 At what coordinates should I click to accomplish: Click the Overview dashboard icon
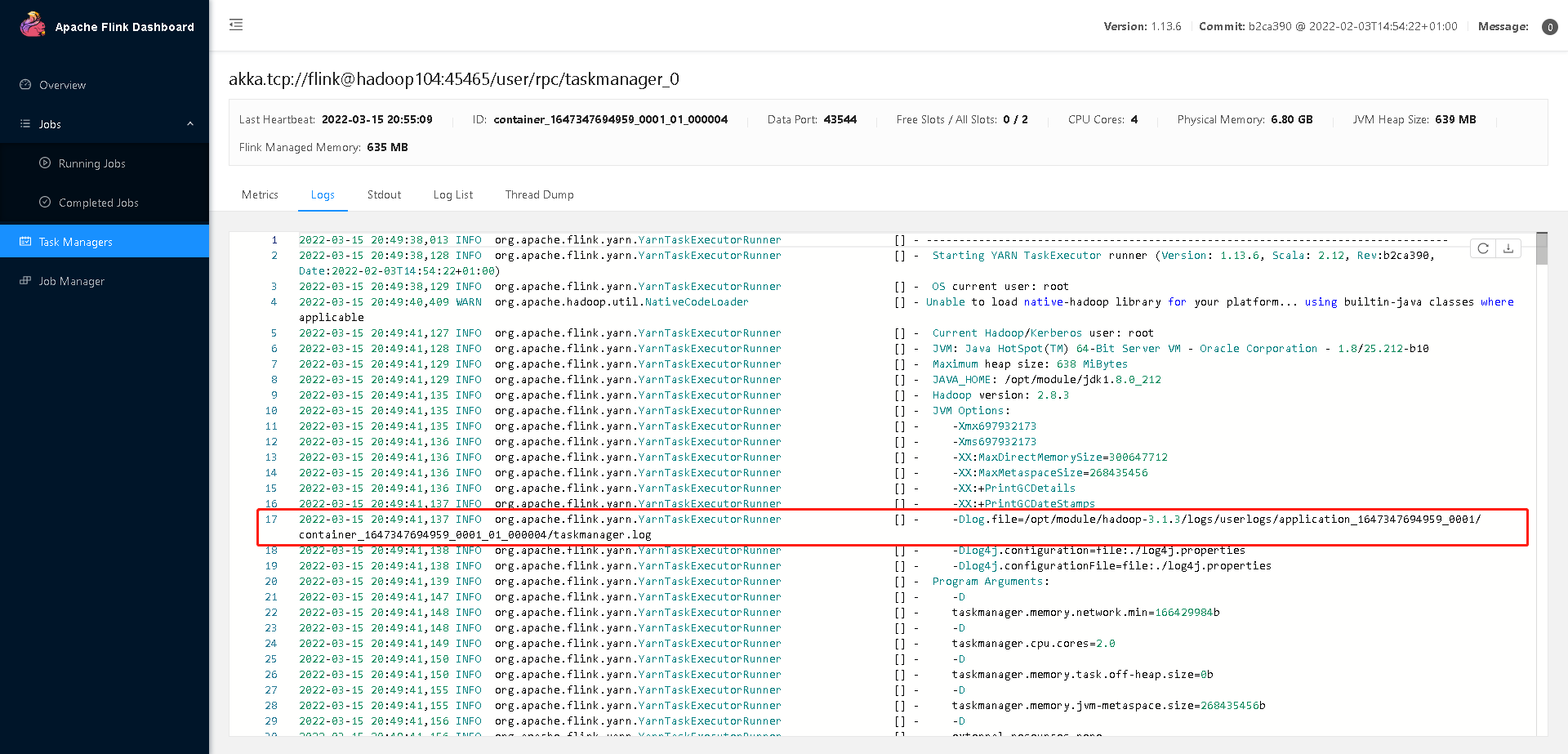click(25, 84)
